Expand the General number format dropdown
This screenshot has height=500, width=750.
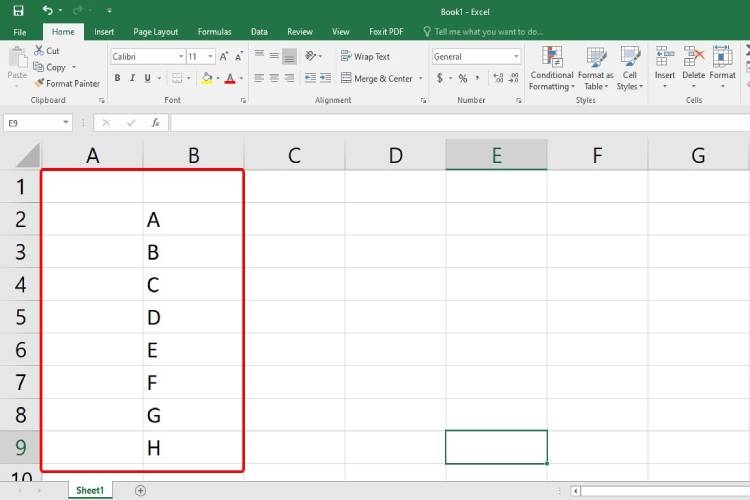tap(516, 56)
